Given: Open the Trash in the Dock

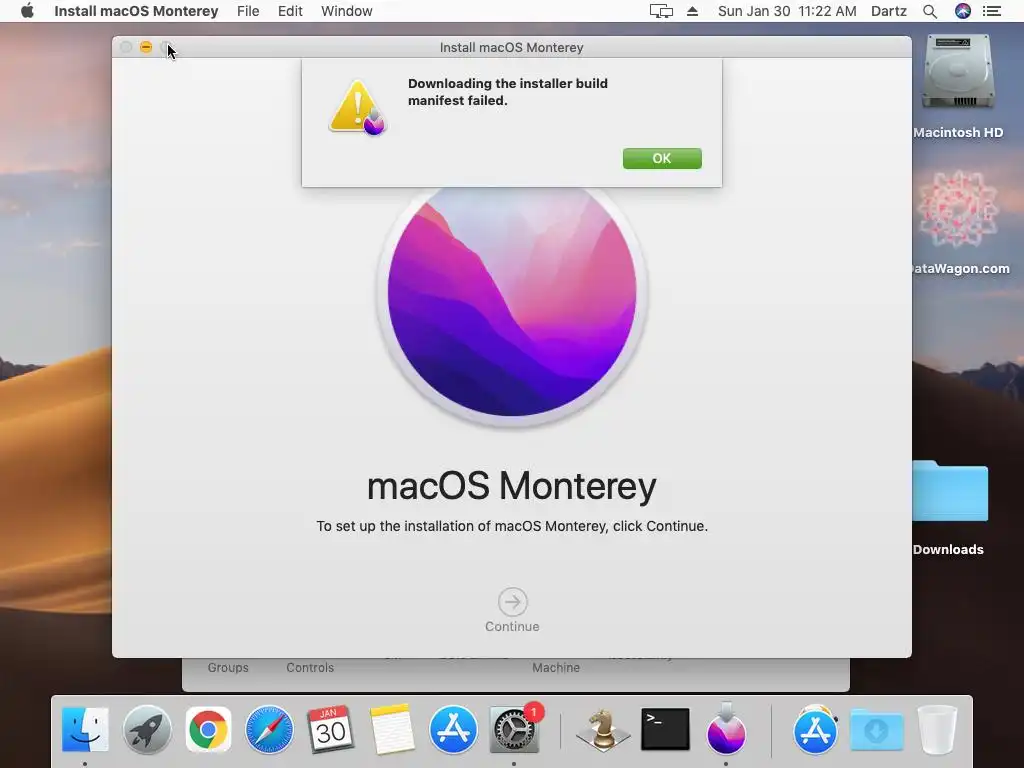Looking at the screenshot, I should point(938,729).
